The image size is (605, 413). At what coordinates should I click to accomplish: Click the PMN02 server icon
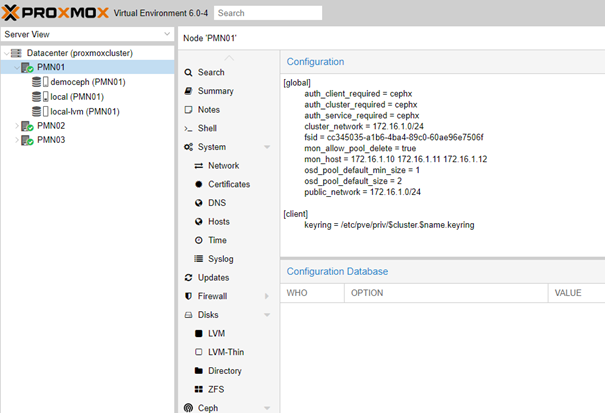[x=27, y=126]
